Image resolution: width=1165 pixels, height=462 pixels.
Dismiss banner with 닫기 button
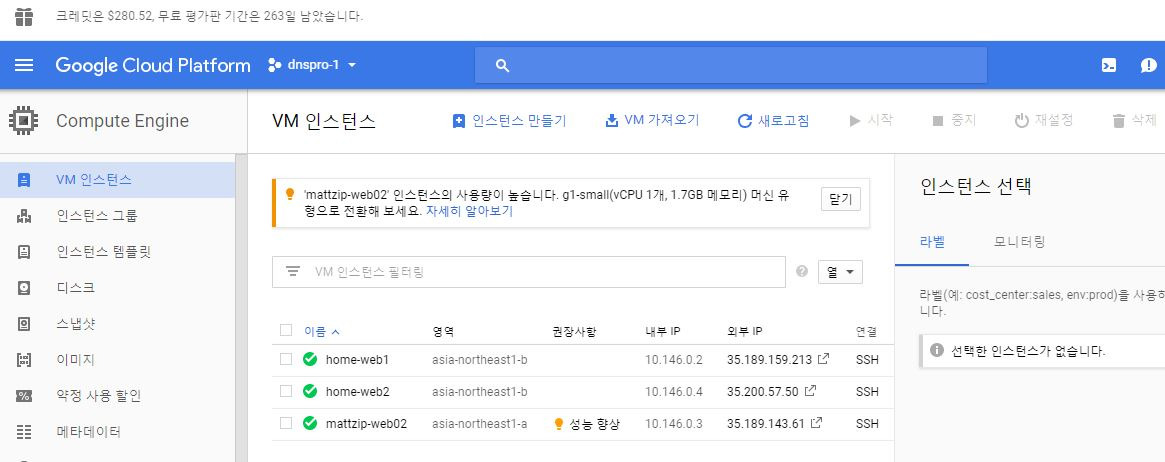tap(840, 199)
